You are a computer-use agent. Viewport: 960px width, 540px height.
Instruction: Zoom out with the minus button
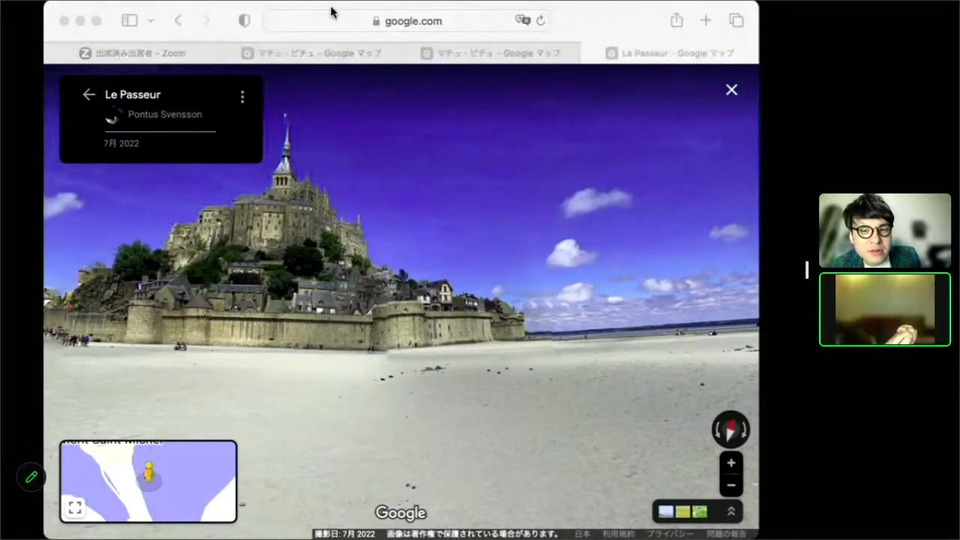[x=731, y=485]
